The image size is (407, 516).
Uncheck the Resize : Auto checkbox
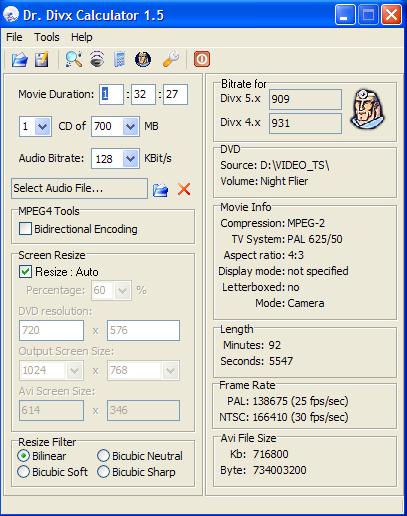point(25,272)
